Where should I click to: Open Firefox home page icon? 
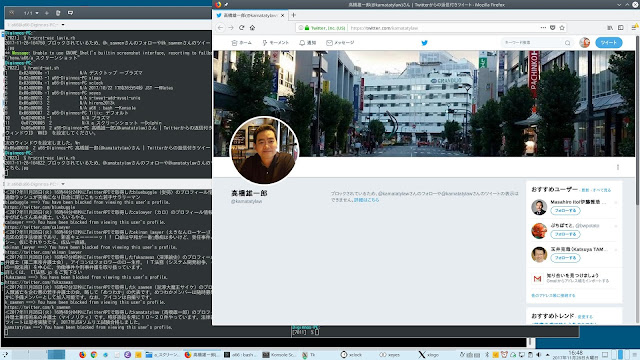point(252,28)
